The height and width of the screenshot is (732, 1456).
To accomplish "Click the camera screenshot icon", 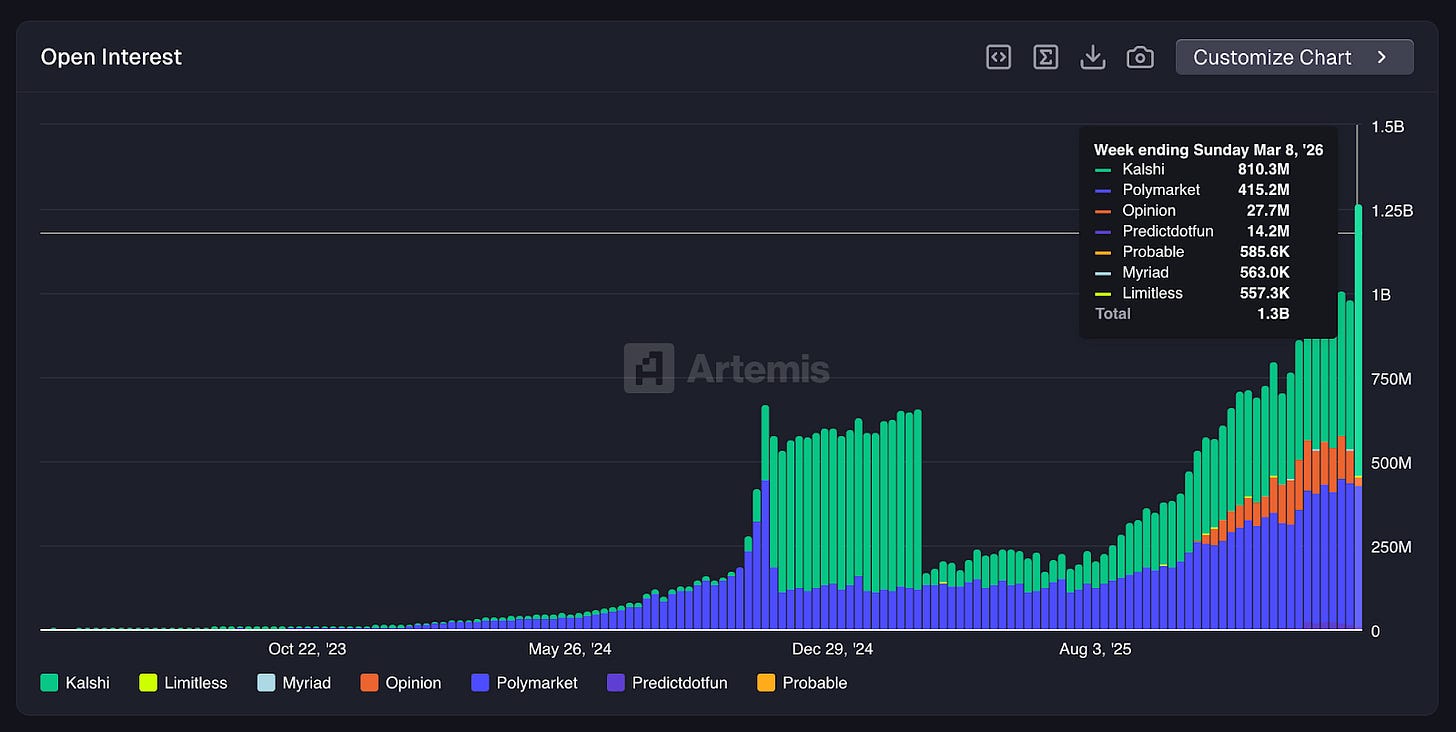I will pos(1140,58).
